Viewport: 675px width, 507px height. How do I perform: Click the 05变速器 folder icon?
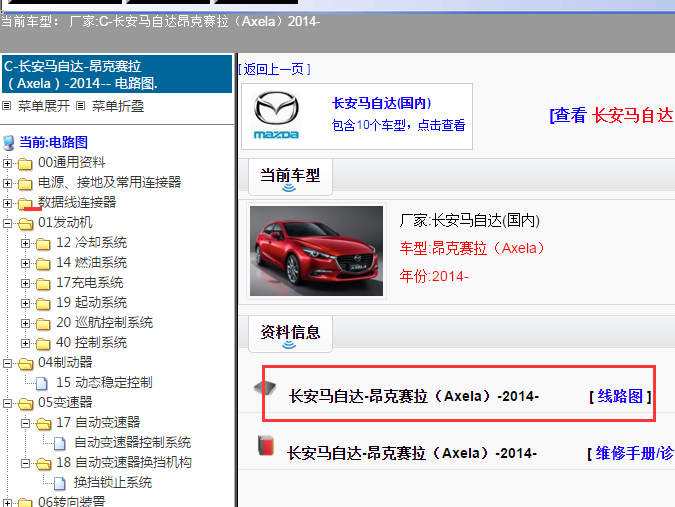pyautogui.click(x=25, y=404)
